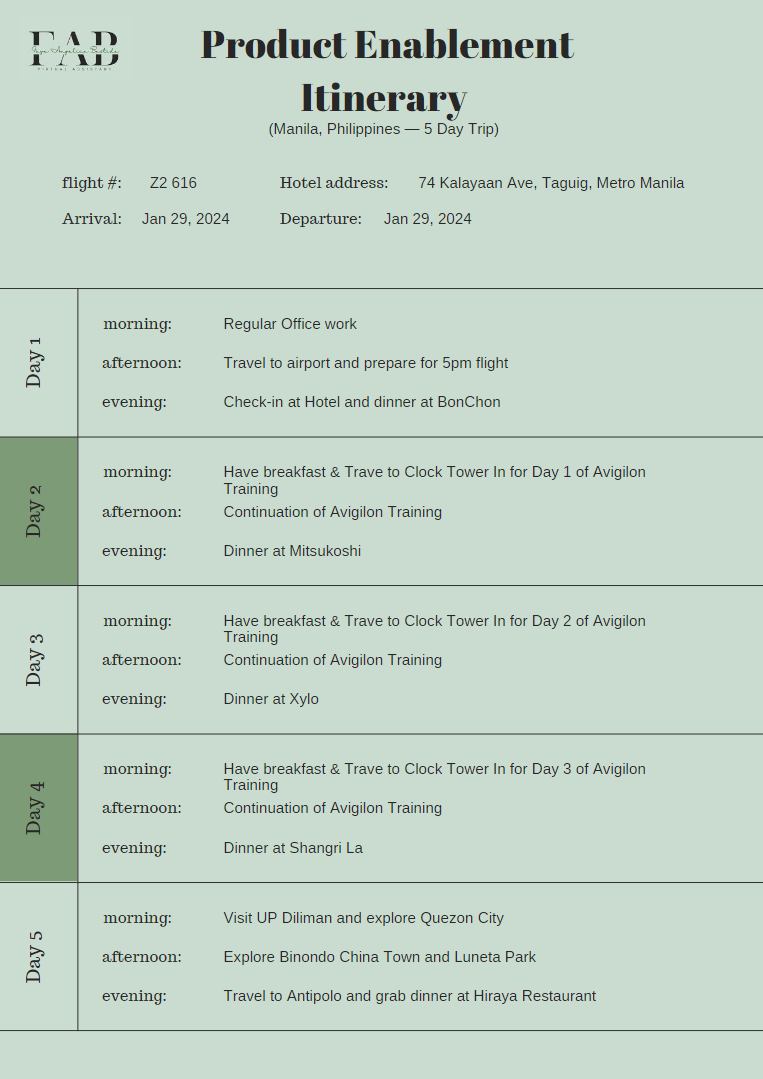Click the Manila, Philippines 5 Day Trip subtitle
This screenshot has width=763, height=1079.
[x=383, y=129]
